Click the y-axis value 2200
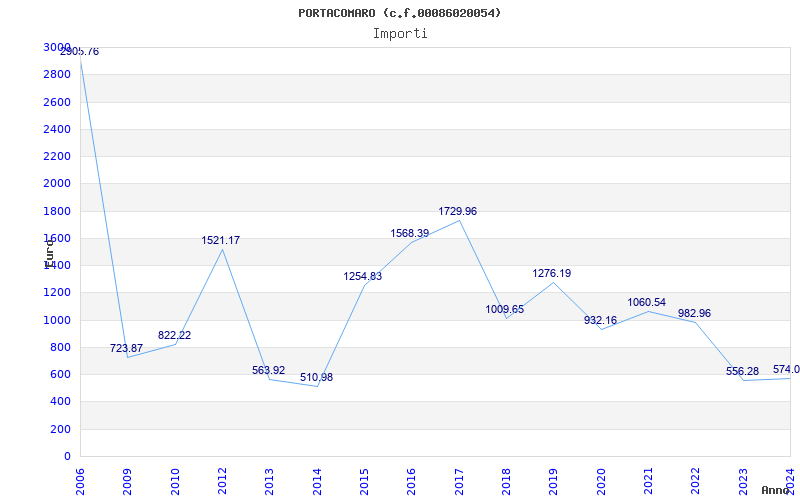Viewport: 800px width, 500px height. 57,156
